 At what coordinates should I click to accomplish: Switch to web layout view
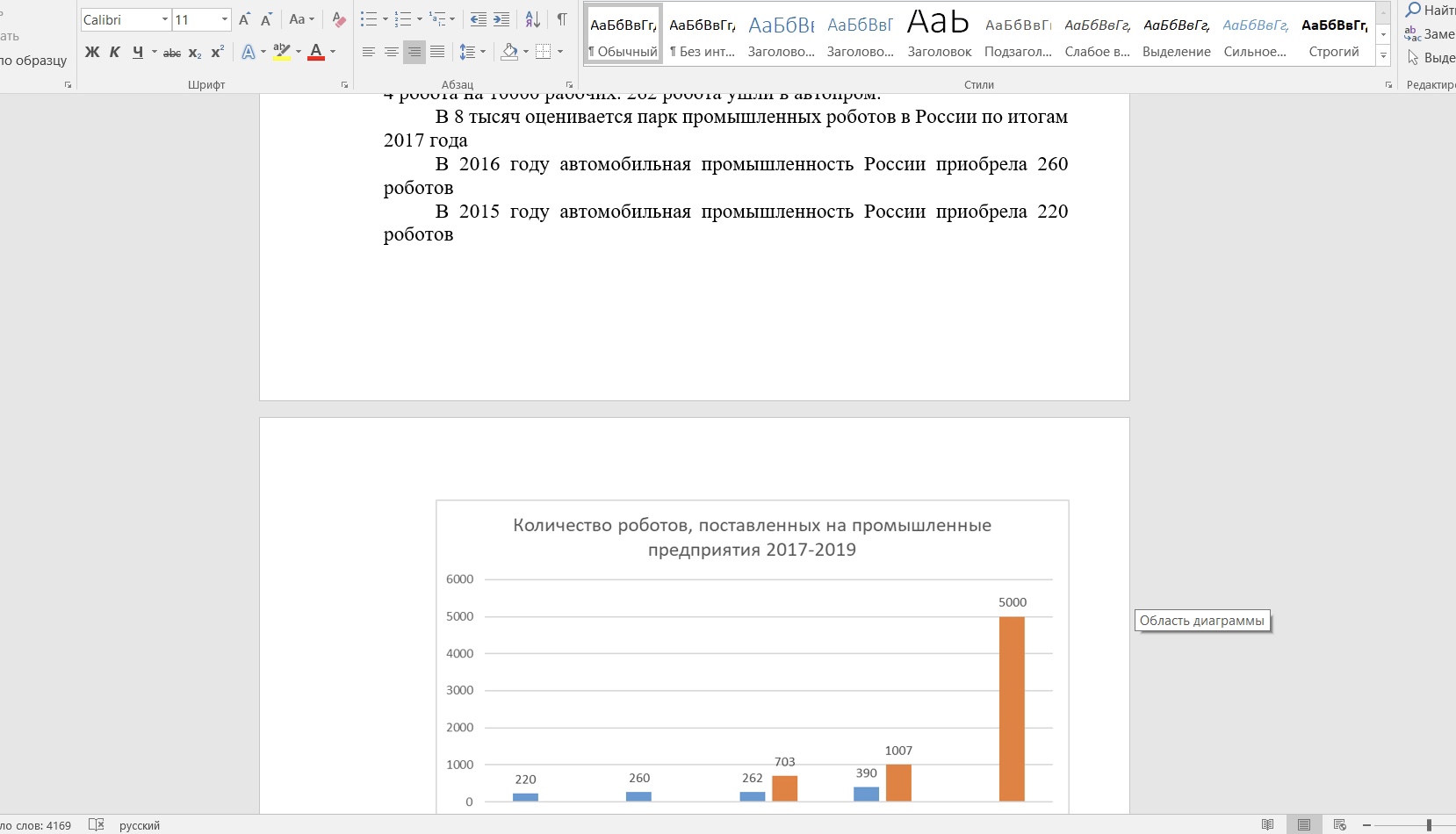pyautogui.click(x=1339, y=825)
